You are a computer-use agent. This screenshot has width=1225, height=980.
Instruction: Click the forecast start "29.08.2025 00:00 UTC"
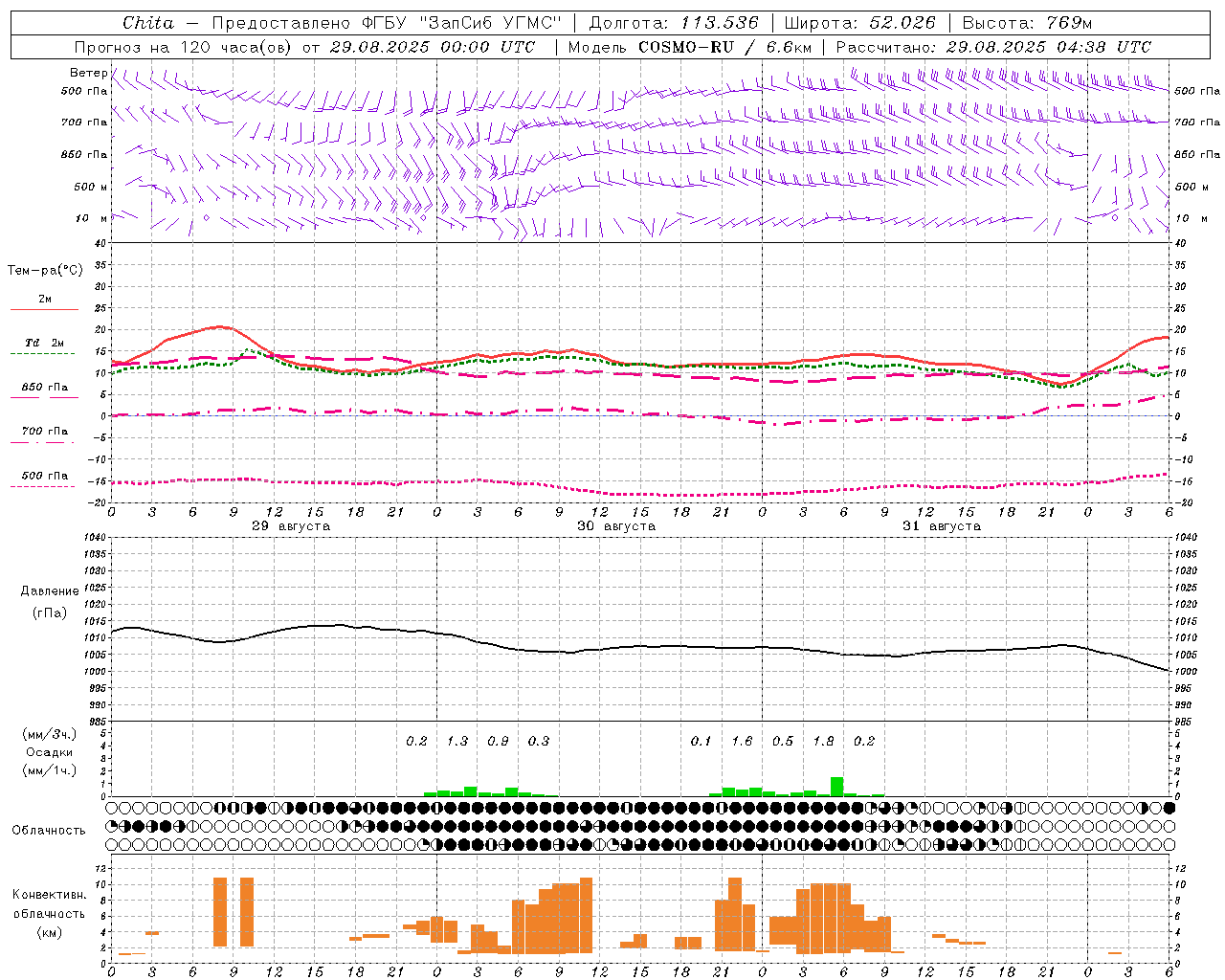(x=433, y=47)
